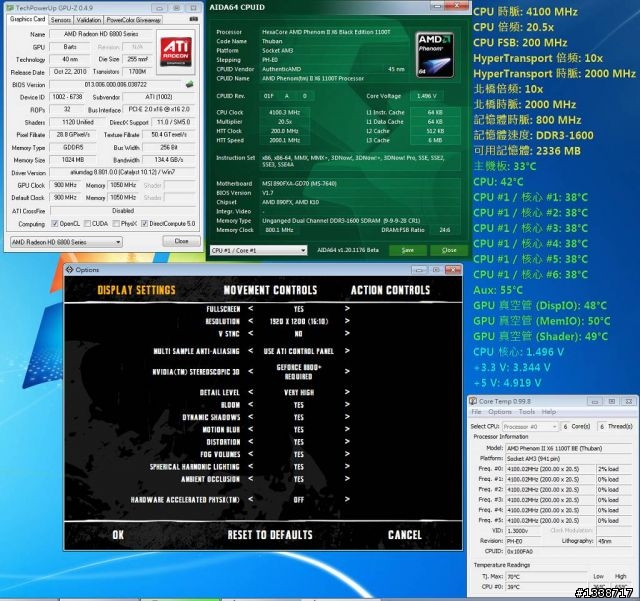The height and width of the screenshot is (601, 640).
Task: Click the Driver Version field in GPU-Z
Action: tap(122, 172)
